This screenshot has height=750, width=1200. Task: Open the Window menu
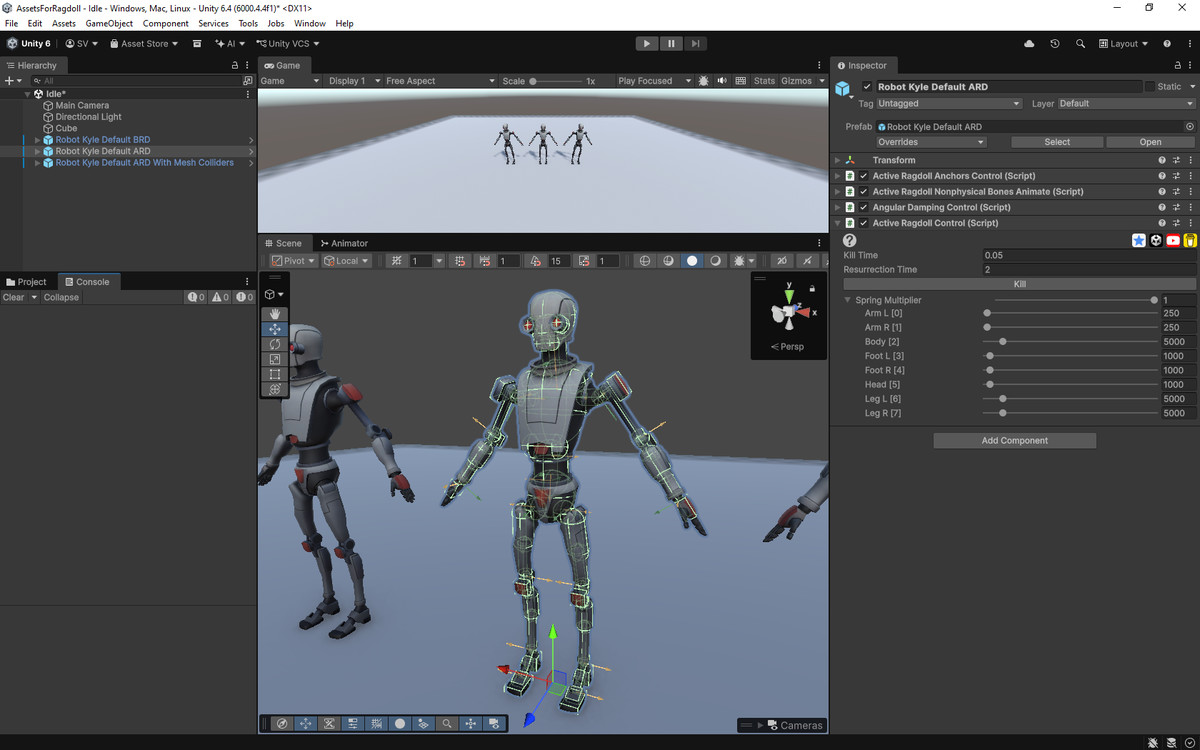[x=310, y=23]
